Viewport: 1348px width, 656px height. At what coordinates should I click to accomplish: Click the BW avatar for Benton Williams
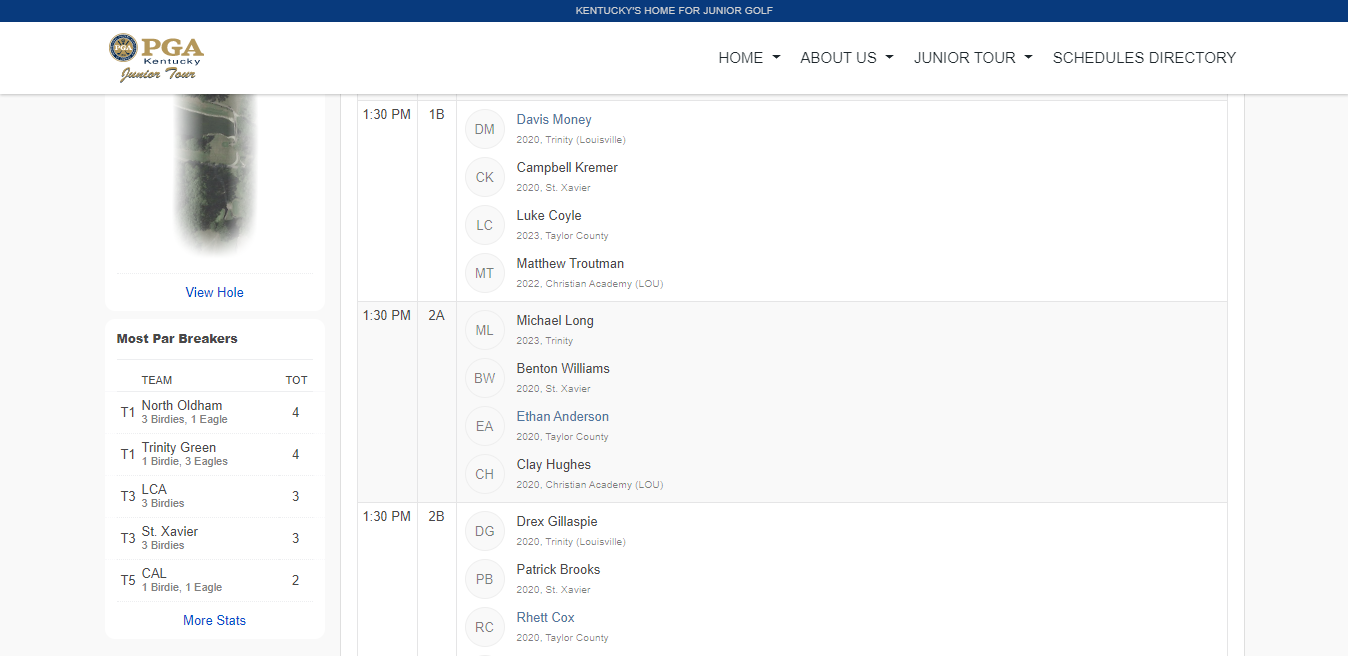[x=485, y=378]
